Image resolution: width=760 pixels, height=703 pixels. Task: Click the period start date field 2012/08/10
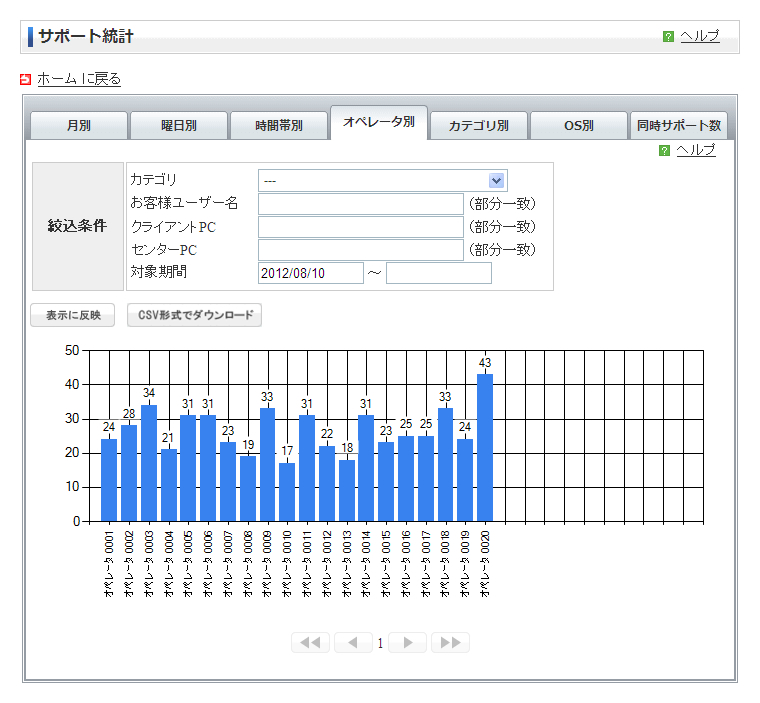(310, 273)
